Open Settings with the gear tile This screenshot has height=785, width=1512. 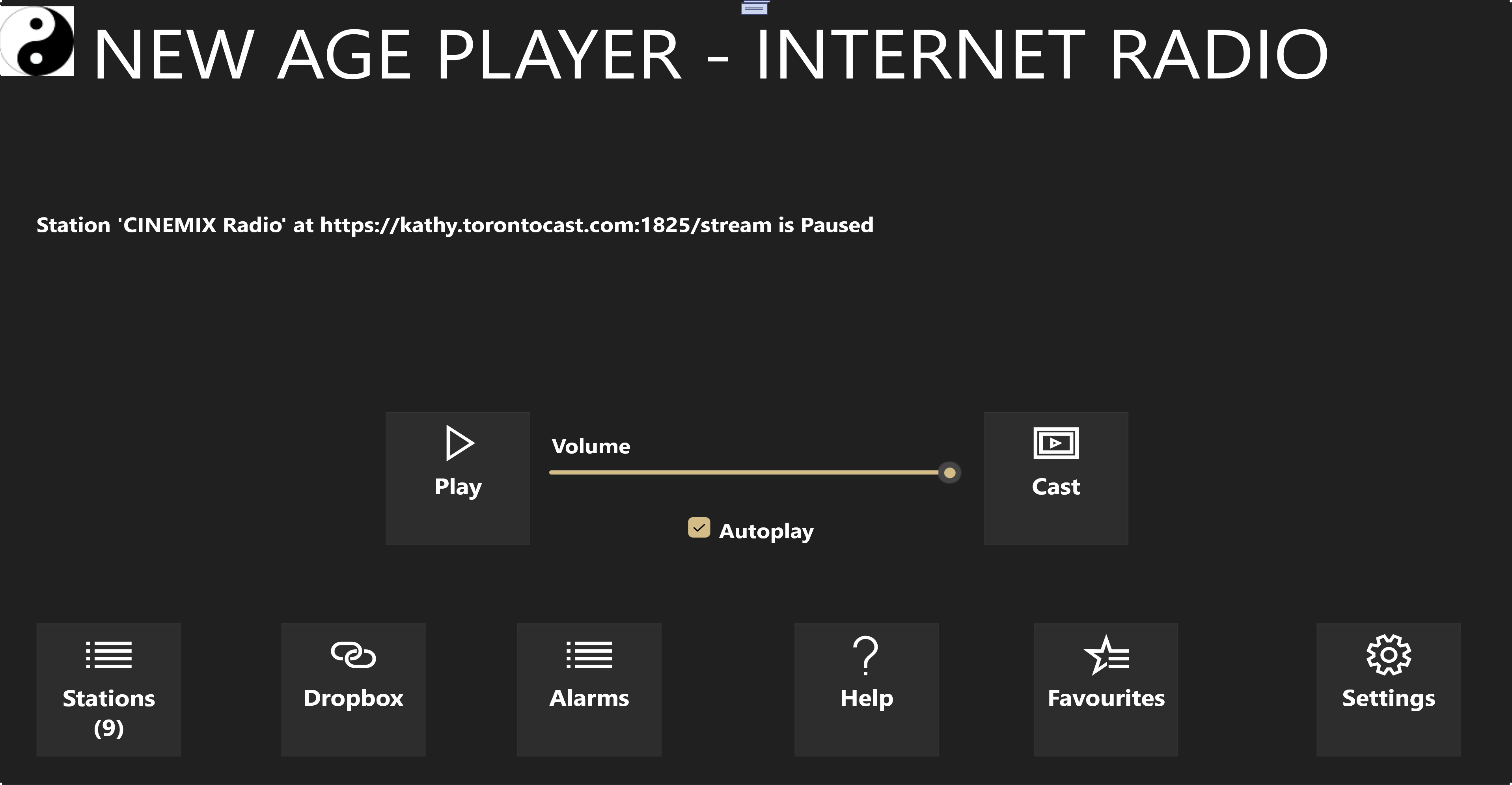(x=1389, y=689)
